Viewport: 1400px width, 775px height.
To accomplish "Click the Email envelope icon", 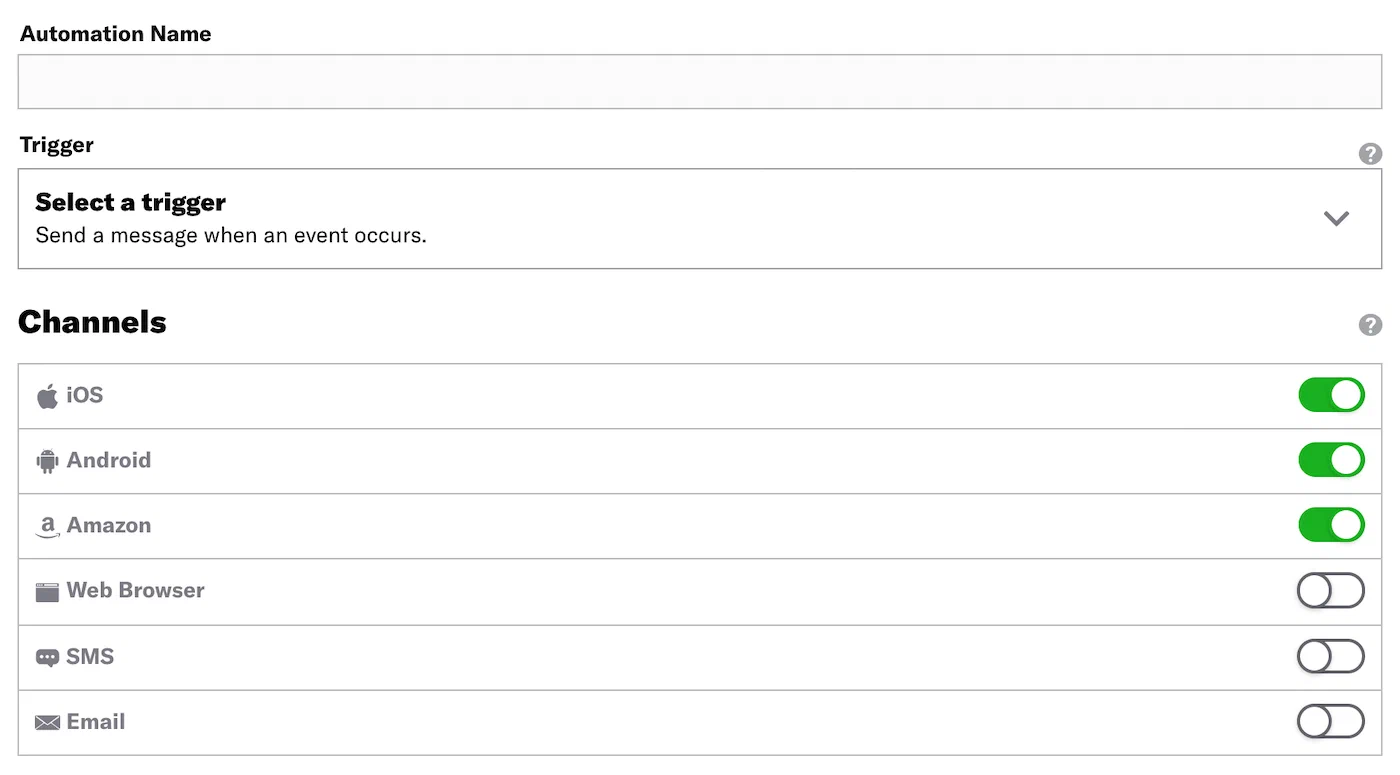I will pos(46,721).
